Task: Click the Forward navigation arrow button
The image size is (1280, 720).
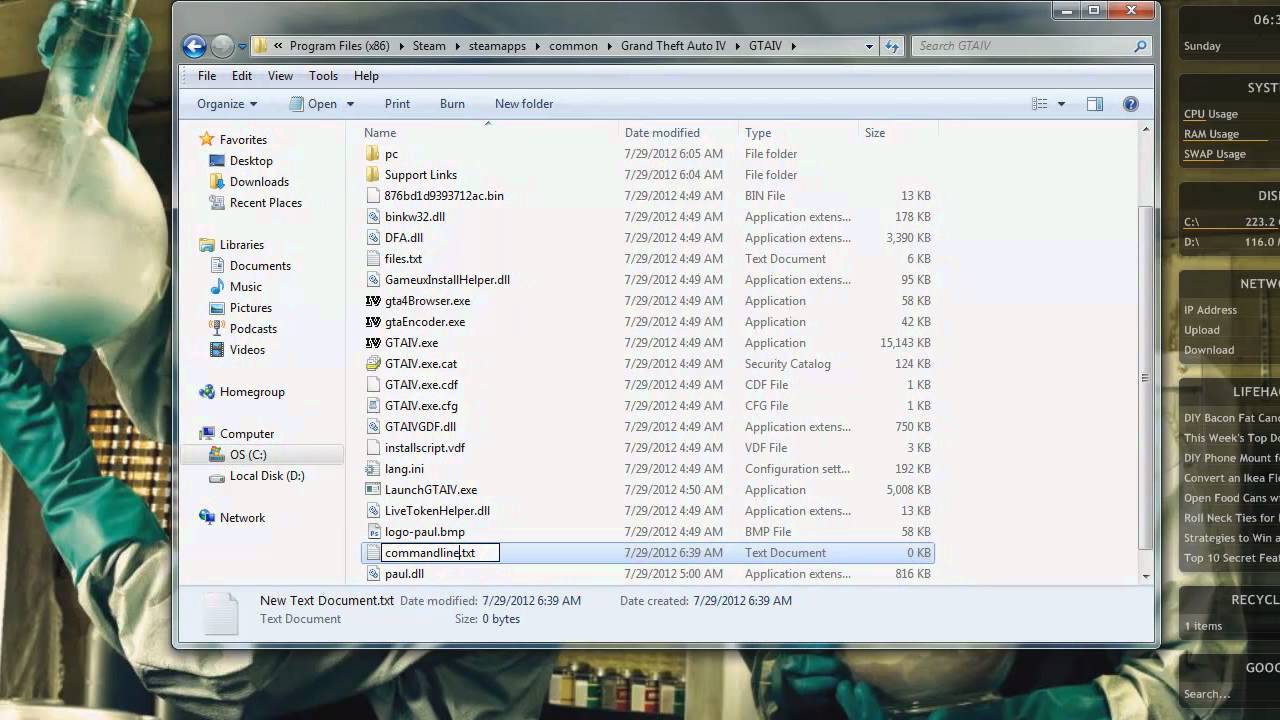Action: pos(222,46)
